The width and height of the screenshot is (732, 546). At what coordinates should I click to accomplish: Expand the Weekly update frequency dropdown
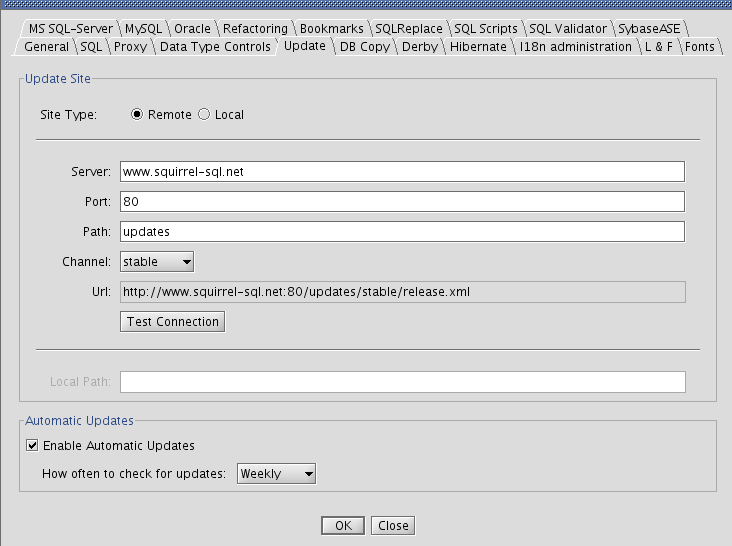277,474
